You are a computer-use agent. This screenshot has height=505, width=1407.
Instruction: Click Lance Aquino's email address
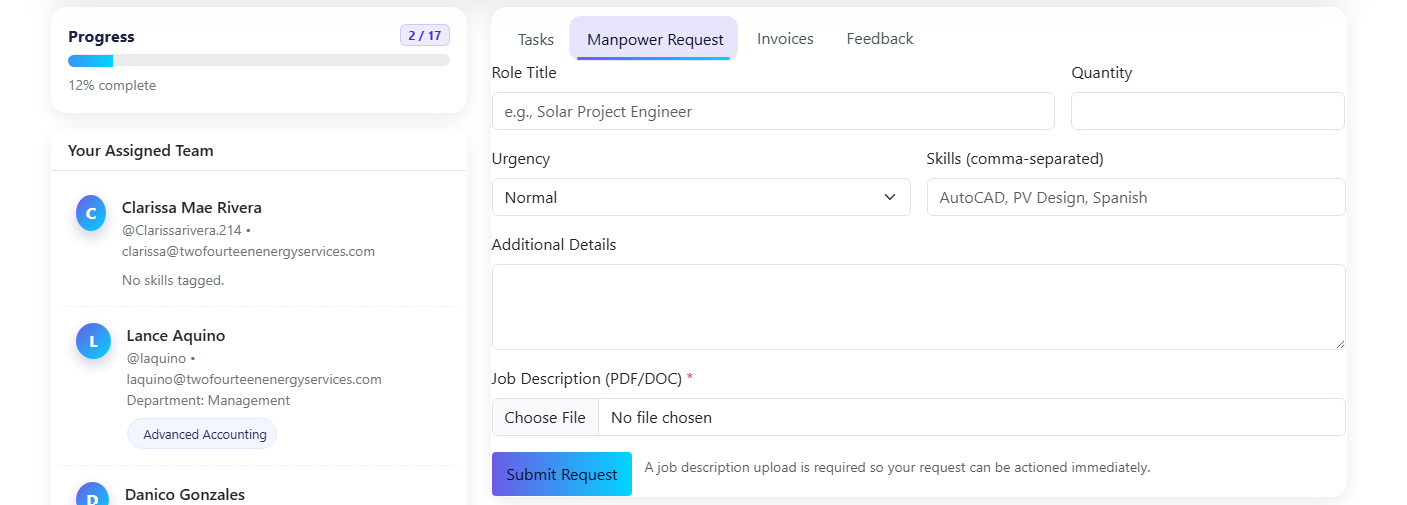click(254, 379)
